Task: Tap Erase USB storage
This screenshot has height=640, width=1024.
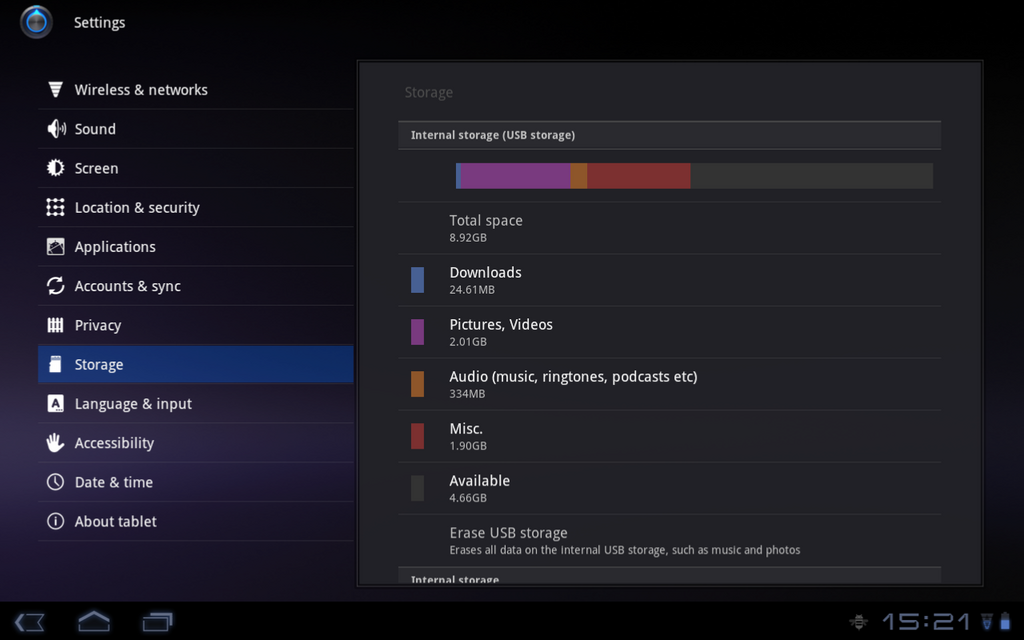Action: 670,540
